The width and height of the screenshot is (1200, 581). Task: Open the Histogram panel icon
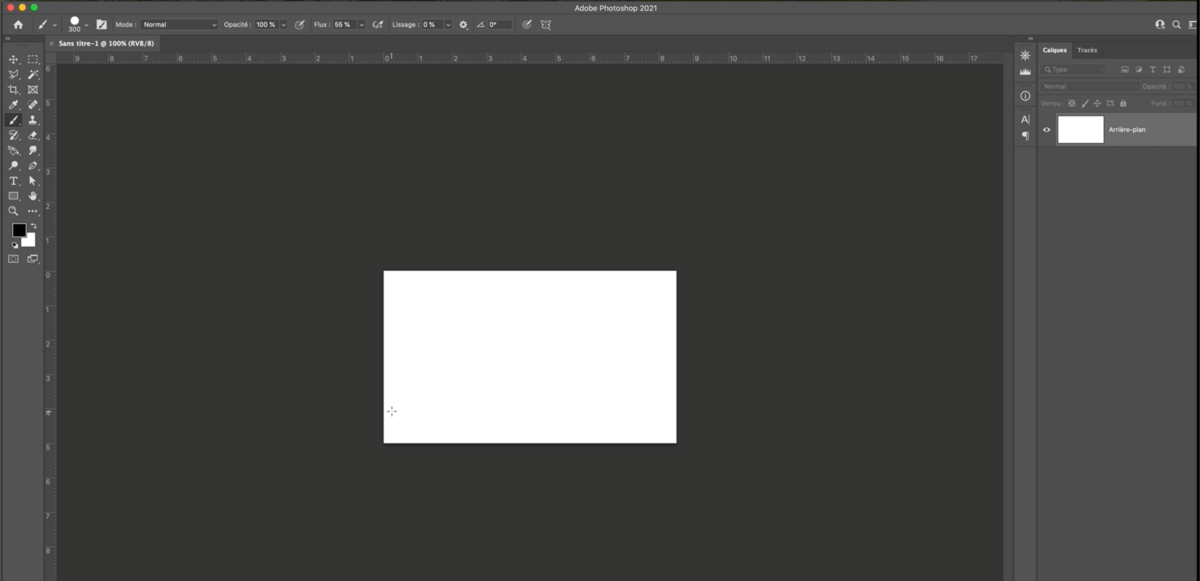pos(1025,72)
